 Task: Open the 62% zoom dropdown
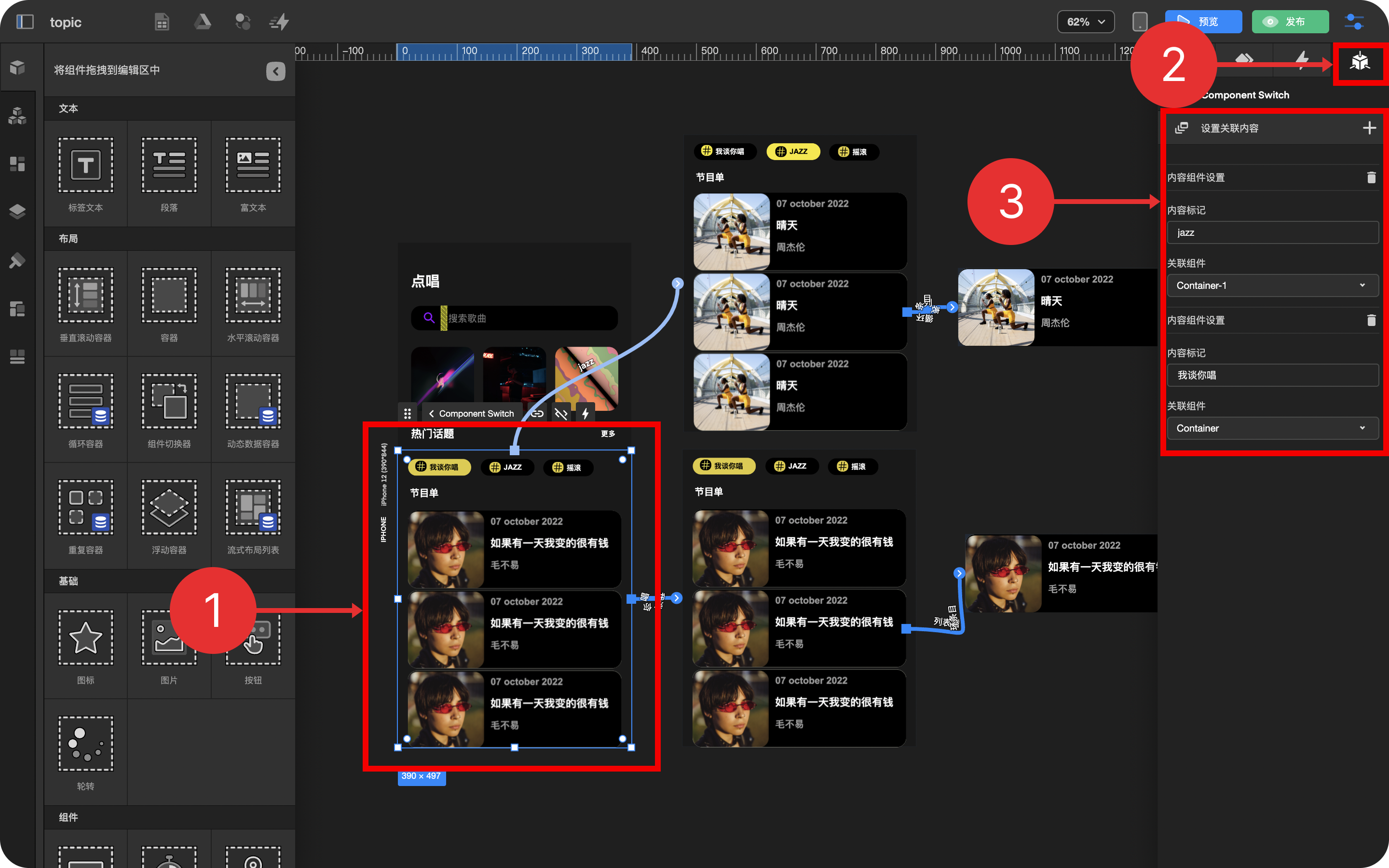(x=1085, y=22)
